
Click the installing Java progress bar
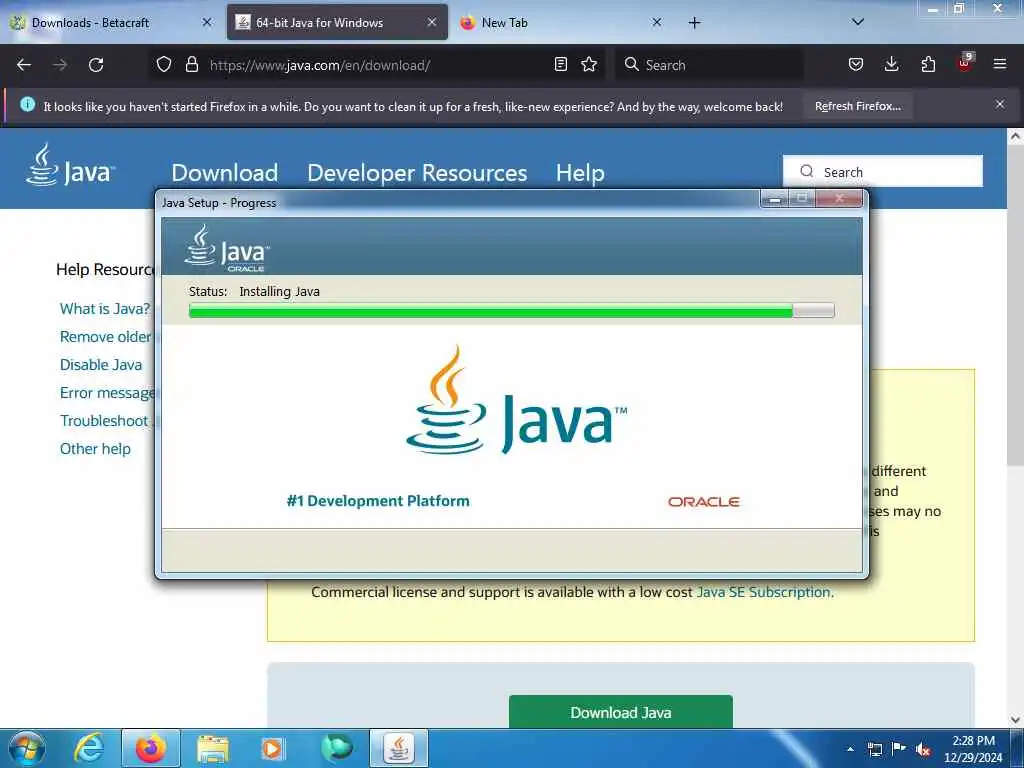511,310
